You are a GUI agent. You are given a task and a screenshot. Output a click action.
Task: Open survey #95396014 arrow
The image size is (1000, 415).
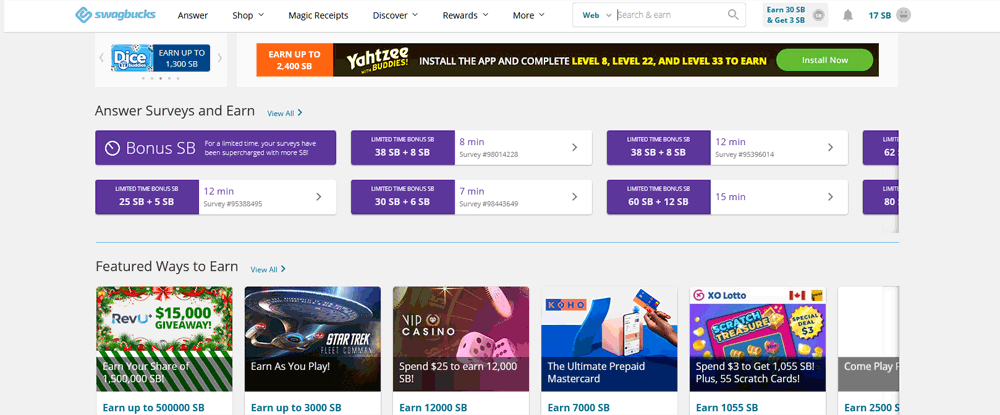(x=830, y=147)
